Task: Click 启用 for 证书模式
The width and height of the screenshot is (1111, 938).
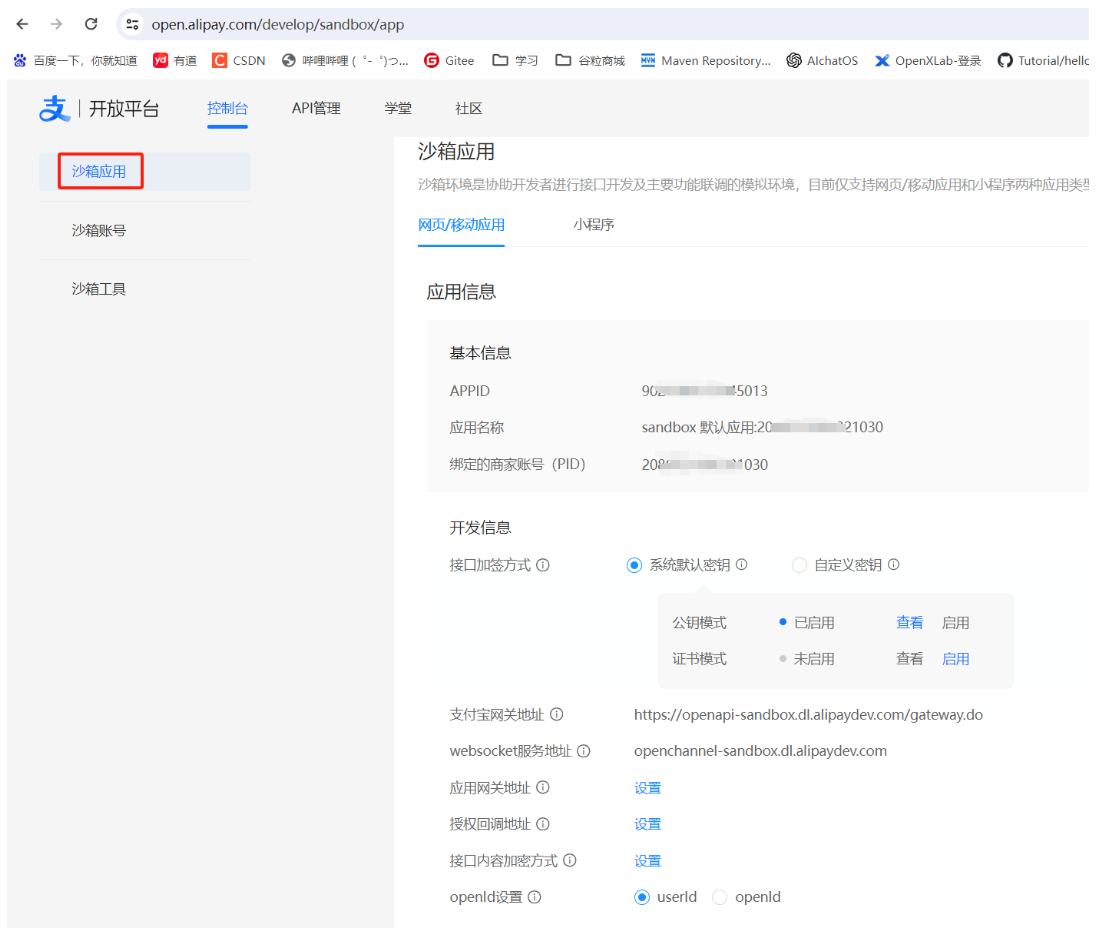Action: (x=955, y=659)
